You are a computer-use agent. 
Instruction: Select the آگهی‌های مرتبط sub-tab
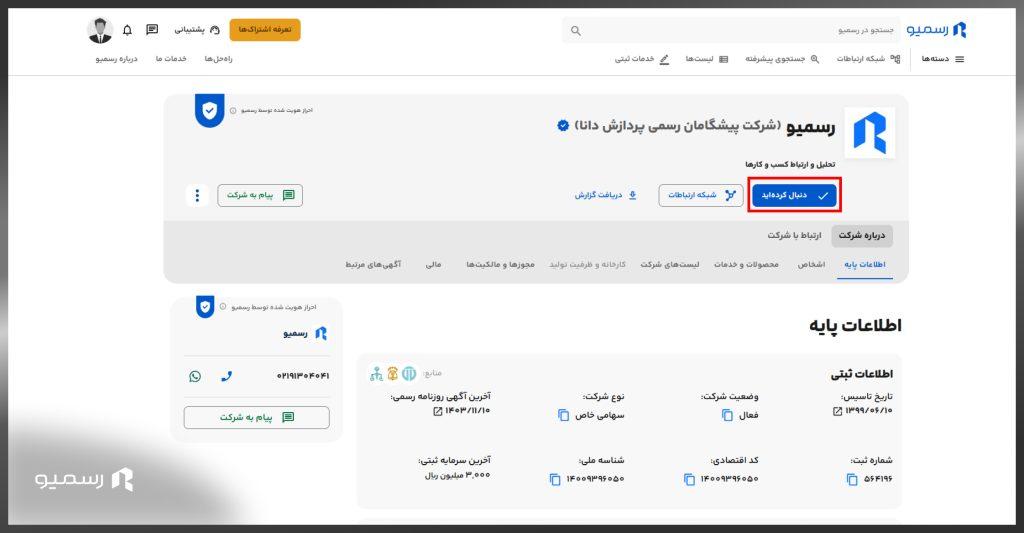coord(373,265)
